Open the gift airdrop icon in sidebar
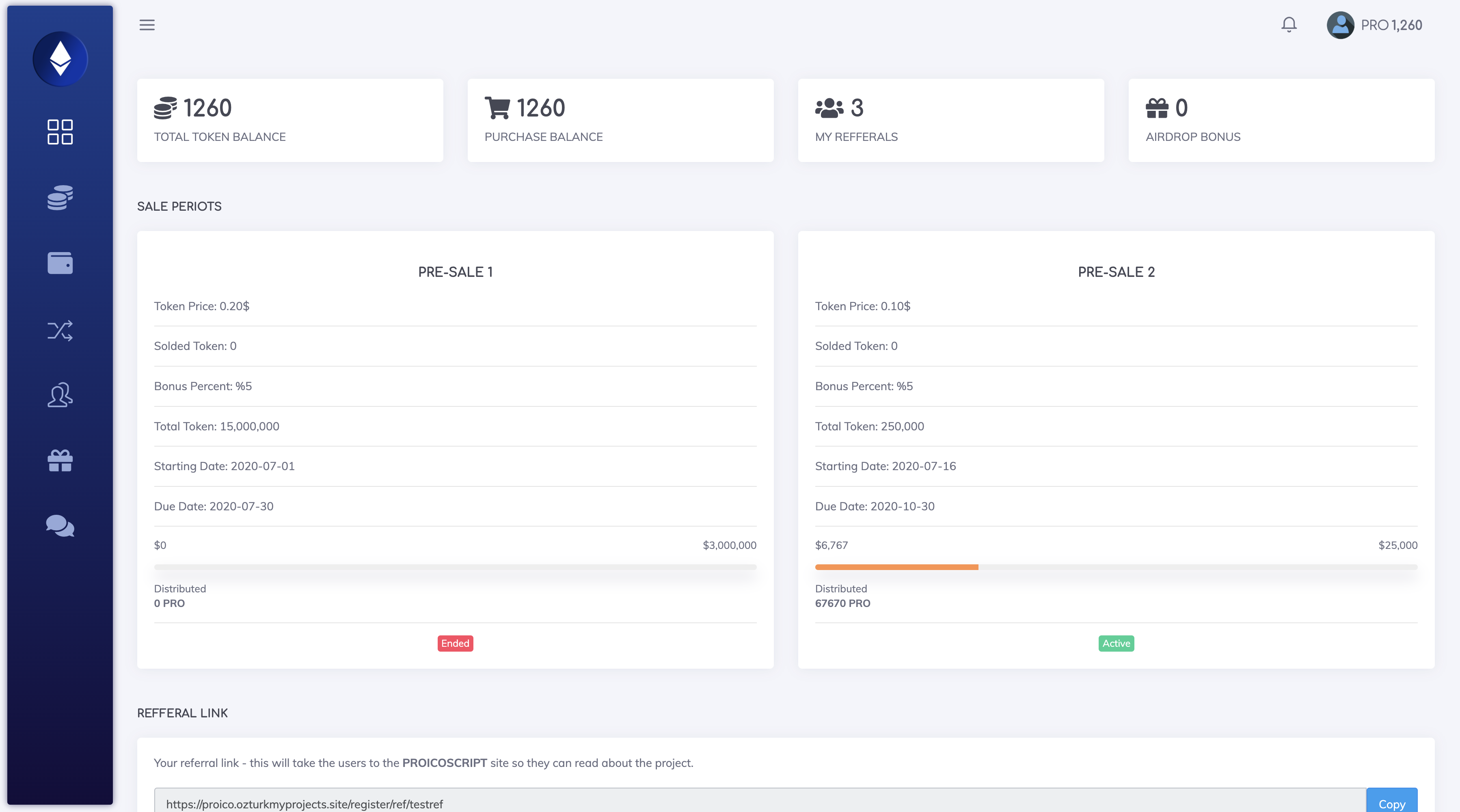The image size is (1460, 812). tap(60, 461)
